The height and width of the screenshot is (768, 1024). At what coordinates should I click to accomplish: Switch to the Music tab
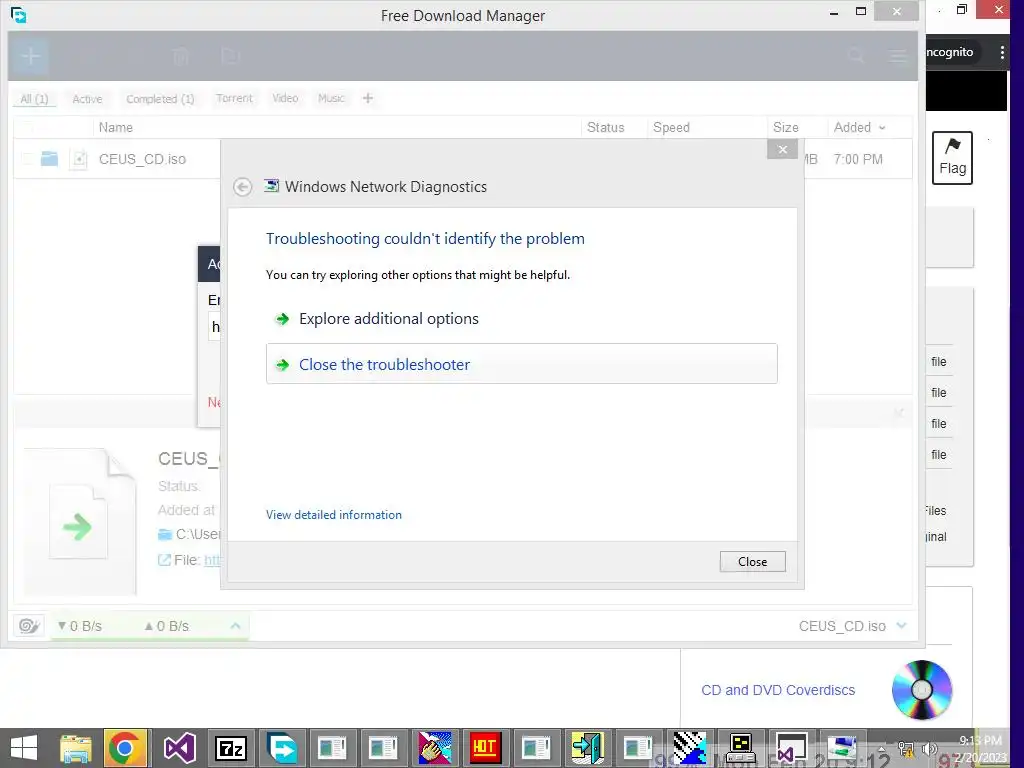tap(331, 98)
